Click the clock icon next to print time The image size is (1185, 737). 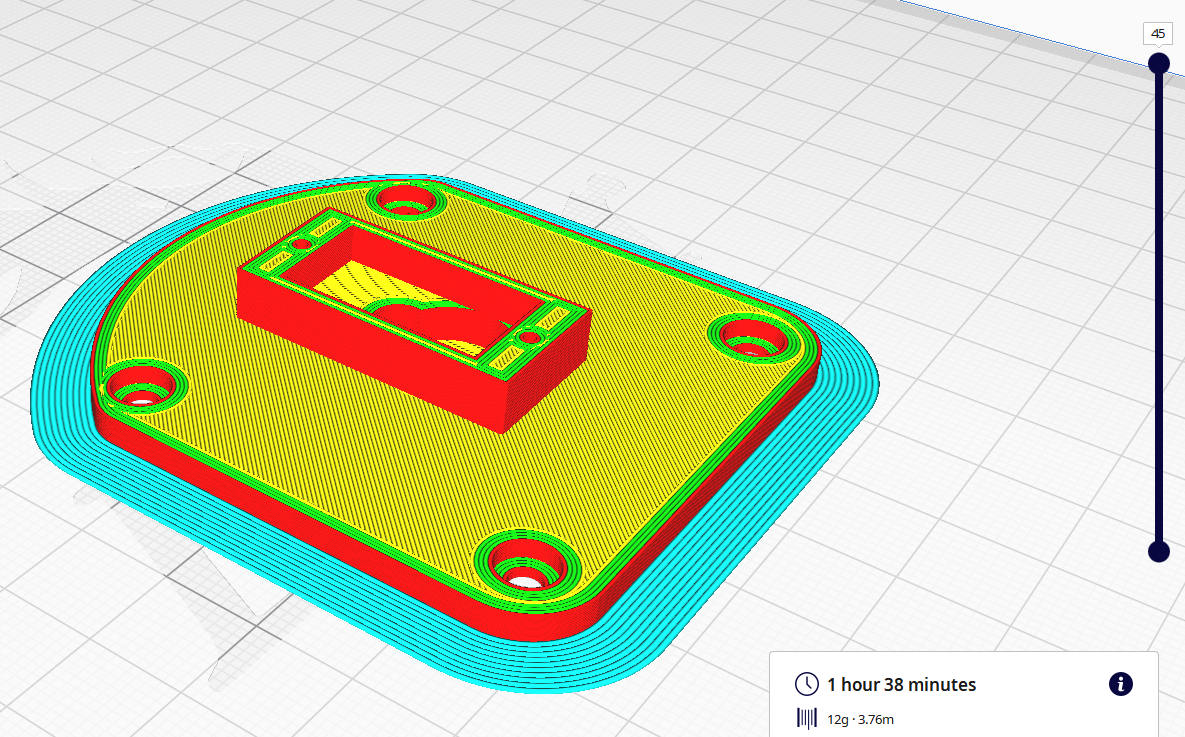(806, 684)
